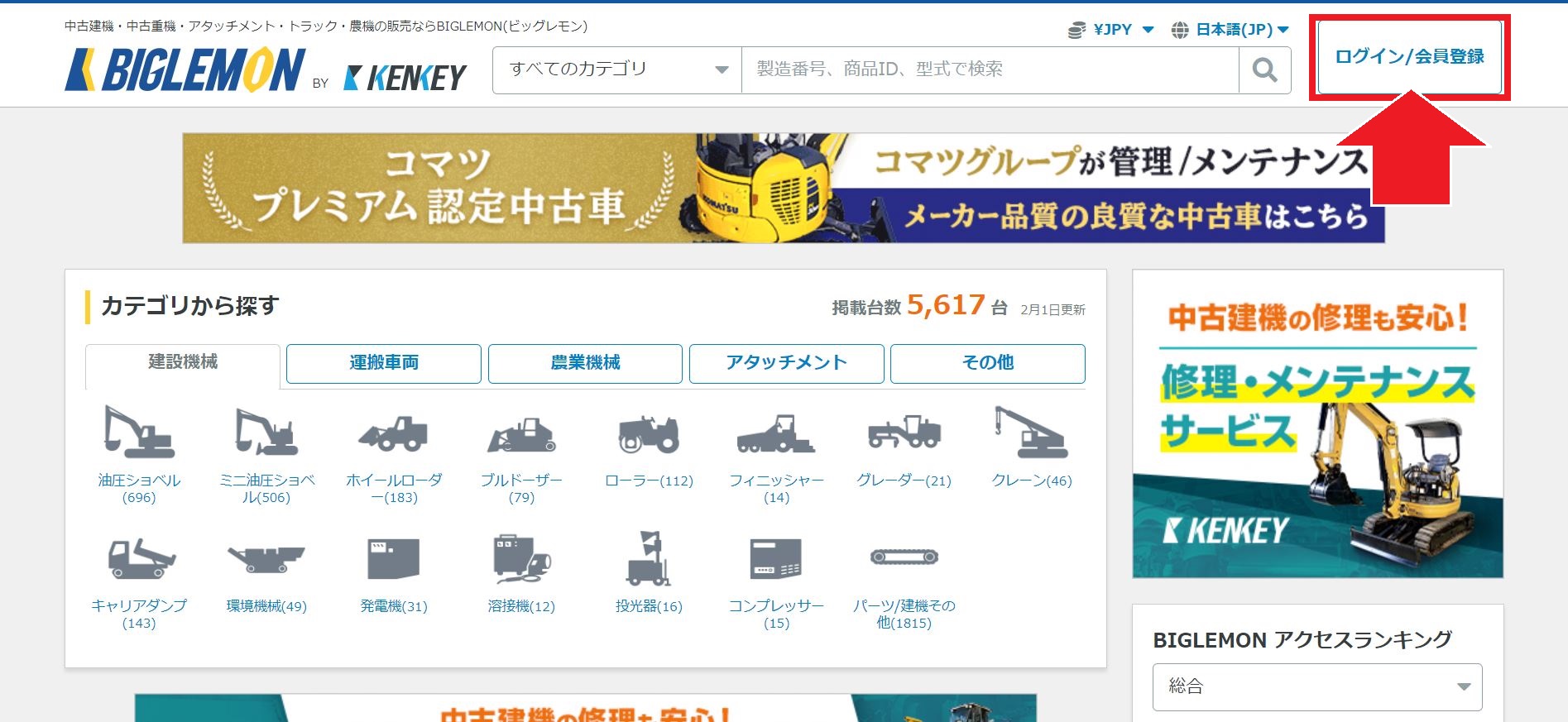Click the magnifier search button
Screen dimensions: 1568x722
pos(1264,70)
